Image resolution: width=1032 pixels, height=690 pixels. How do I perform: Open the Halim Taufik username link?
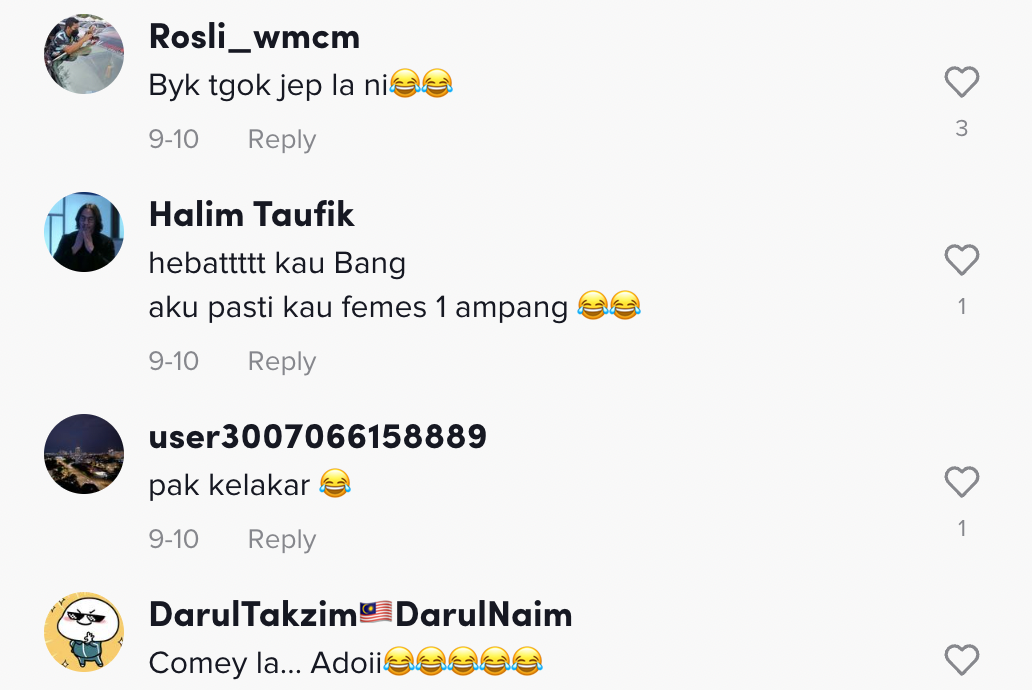tap(251, 215)
